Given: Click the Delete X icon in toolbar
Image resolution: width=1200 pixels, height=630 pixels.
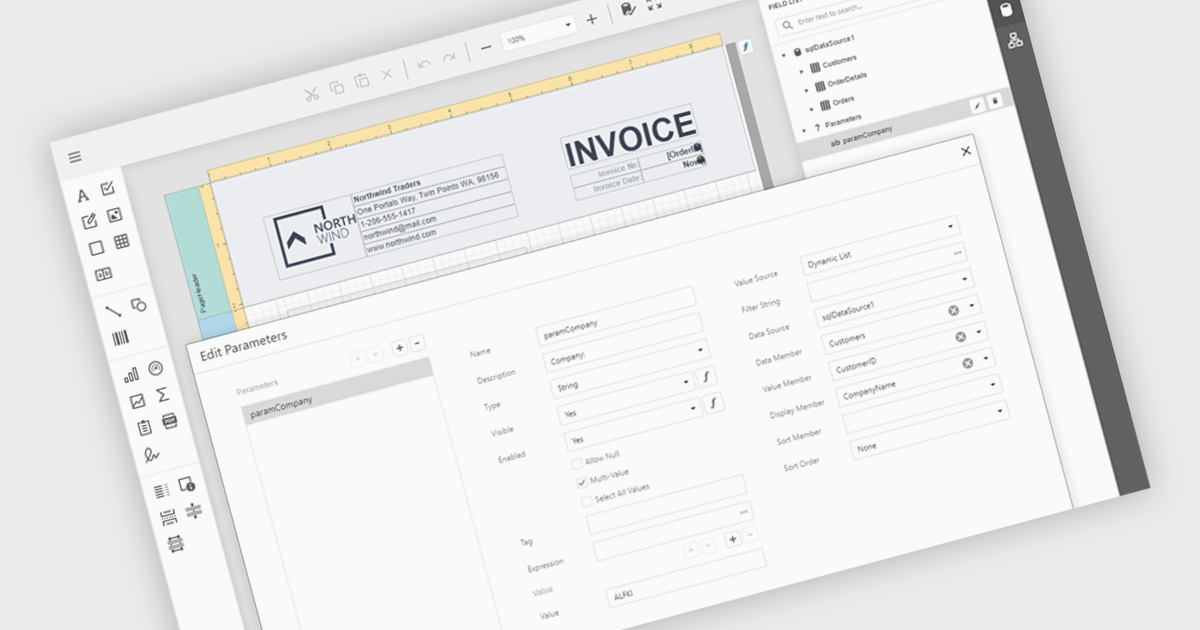Looking at the screenshot, I should [387, 74].
